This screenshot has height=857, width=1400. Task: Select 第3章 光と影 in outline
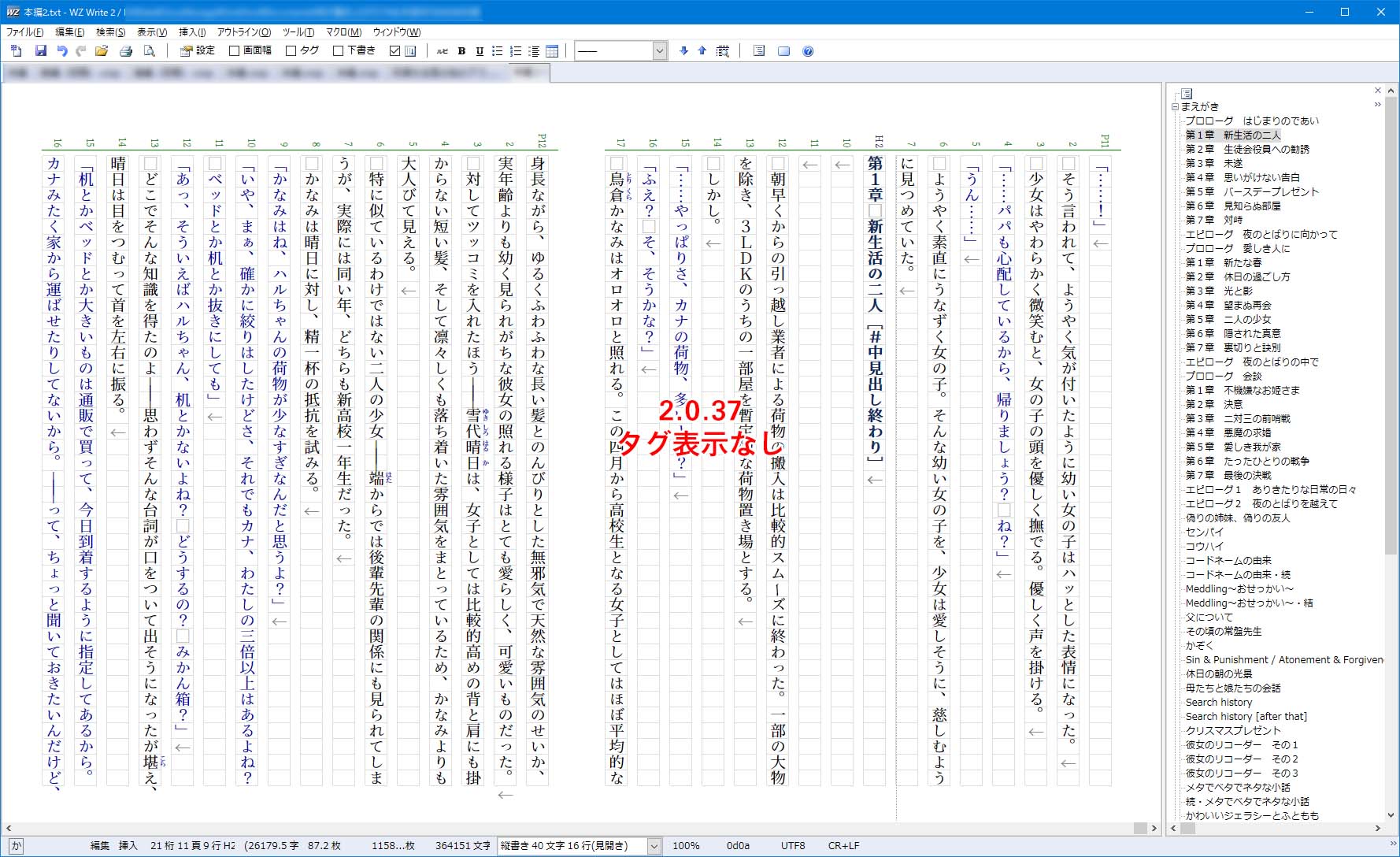[1219, 291]
